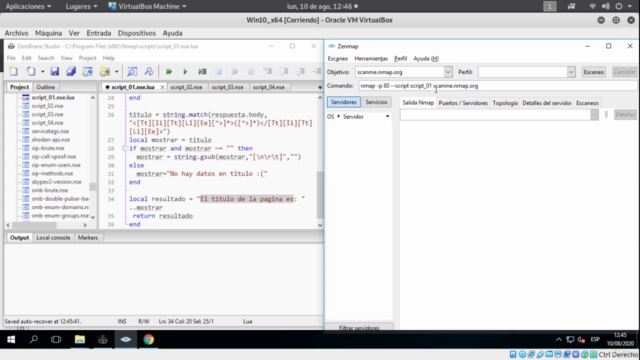Switch to the Outline tab
This screenshot has height=360, width=640.
pos(45,87)
